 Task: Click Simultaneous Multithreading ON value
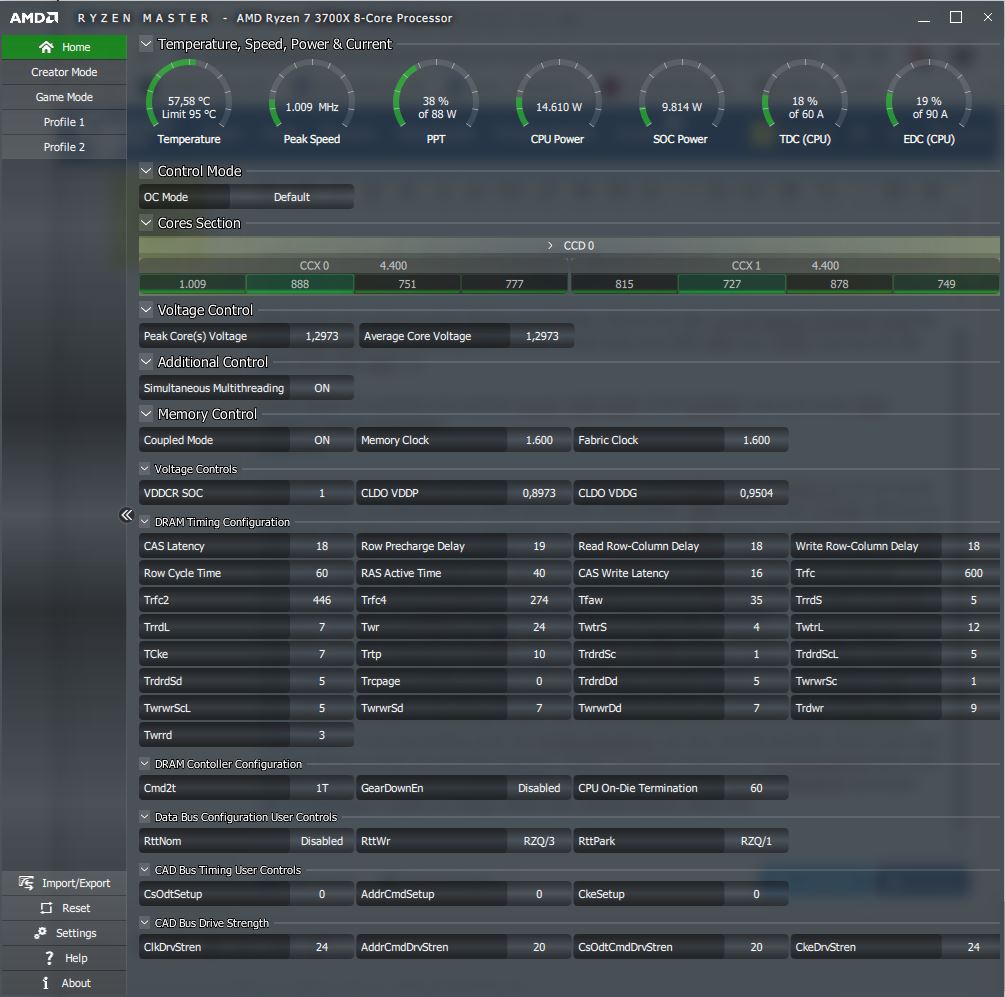click(322, 388)
